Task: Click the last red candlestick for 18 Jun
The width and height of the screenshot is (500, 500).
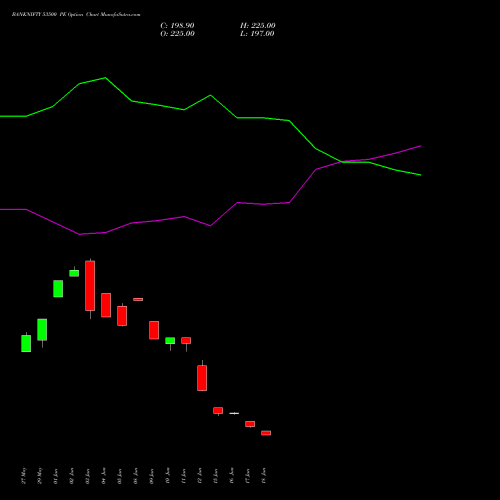Action: coord(266,433)
